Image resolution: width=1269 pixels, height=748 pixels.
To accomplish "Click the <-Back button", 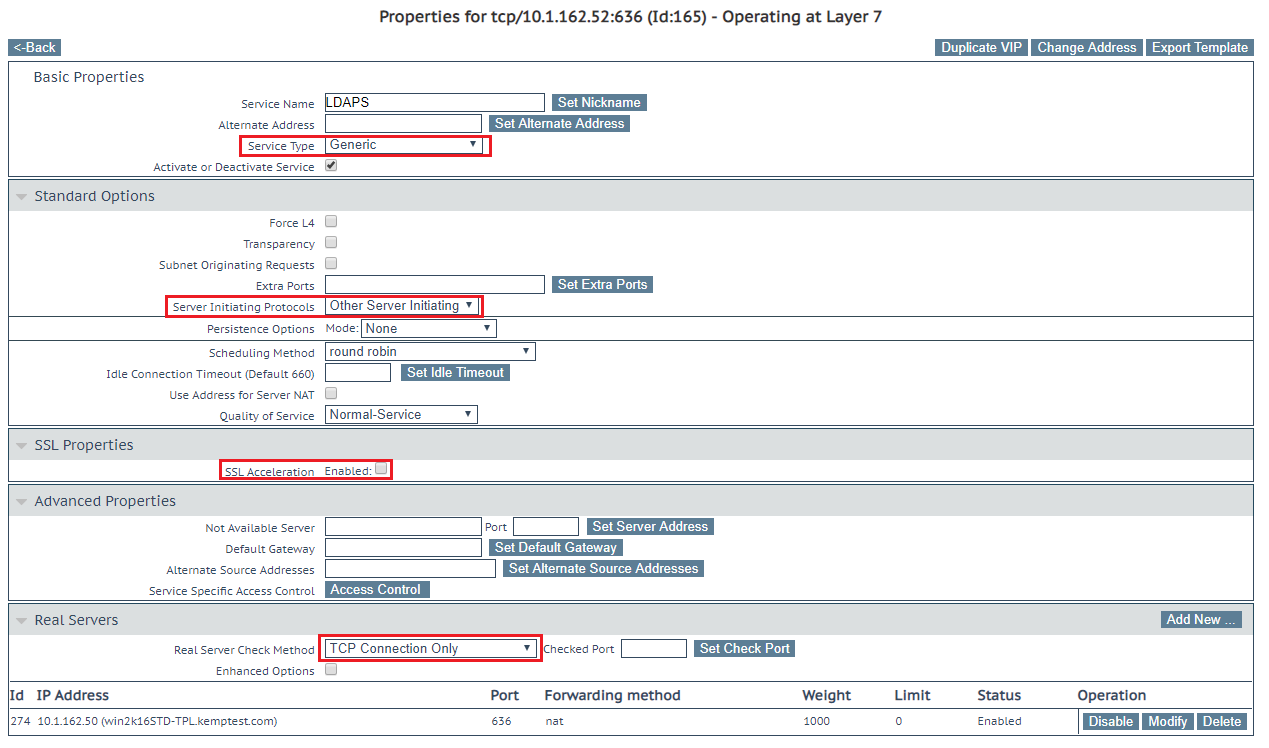I will coord(34,47).
